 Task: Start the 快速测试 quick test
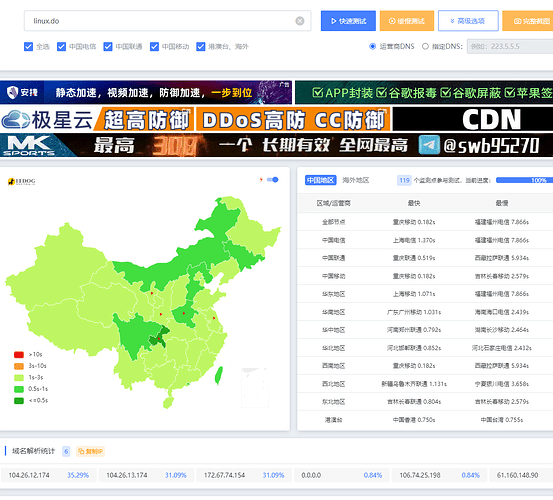pos(348,21)
